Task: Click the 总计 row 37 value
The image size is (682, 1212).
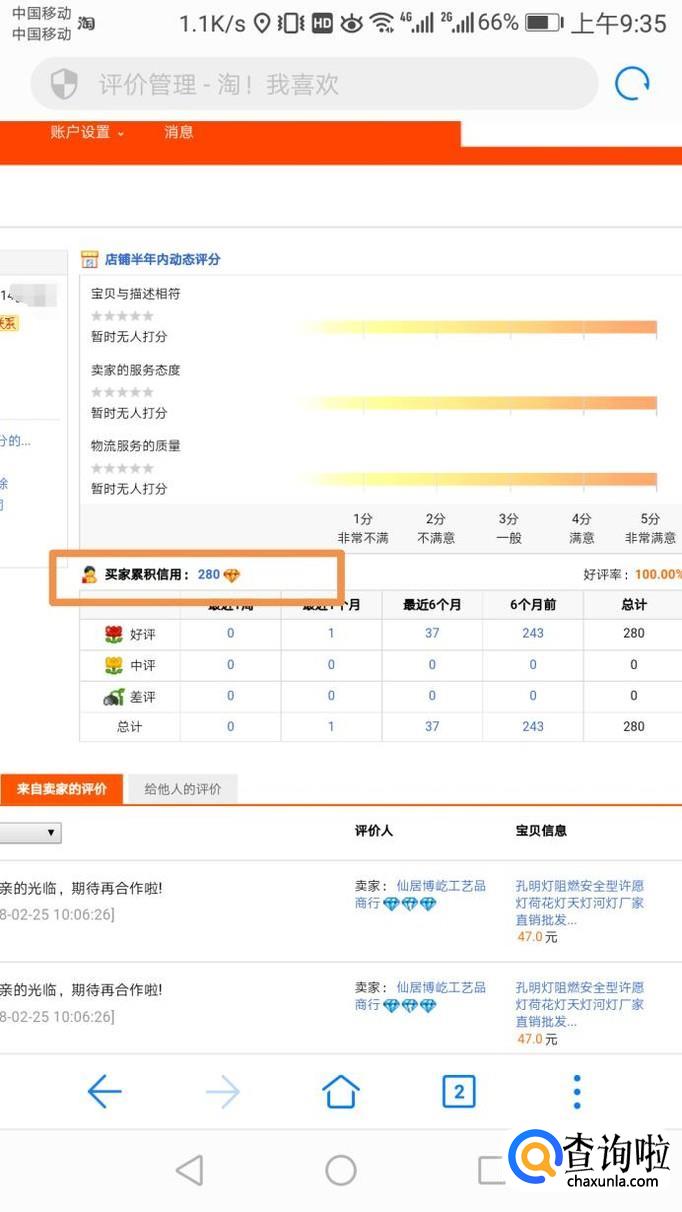Action: pyautogui.click(x=432, y=726)
